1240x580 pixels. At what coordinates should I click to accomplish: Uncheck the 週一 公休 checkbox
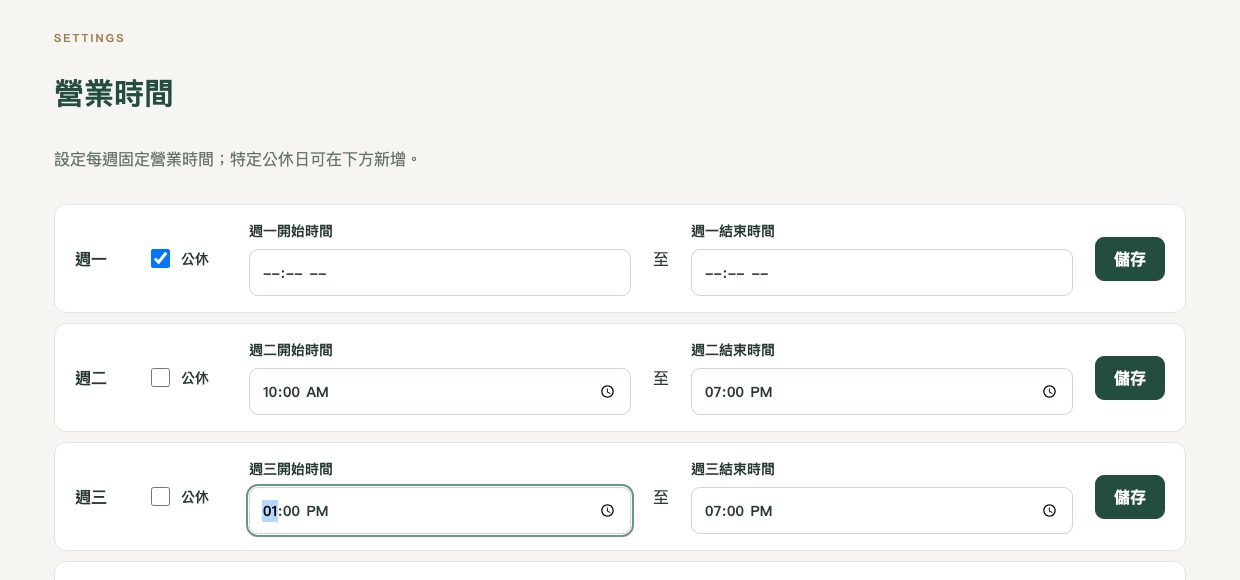coord(160,259)
